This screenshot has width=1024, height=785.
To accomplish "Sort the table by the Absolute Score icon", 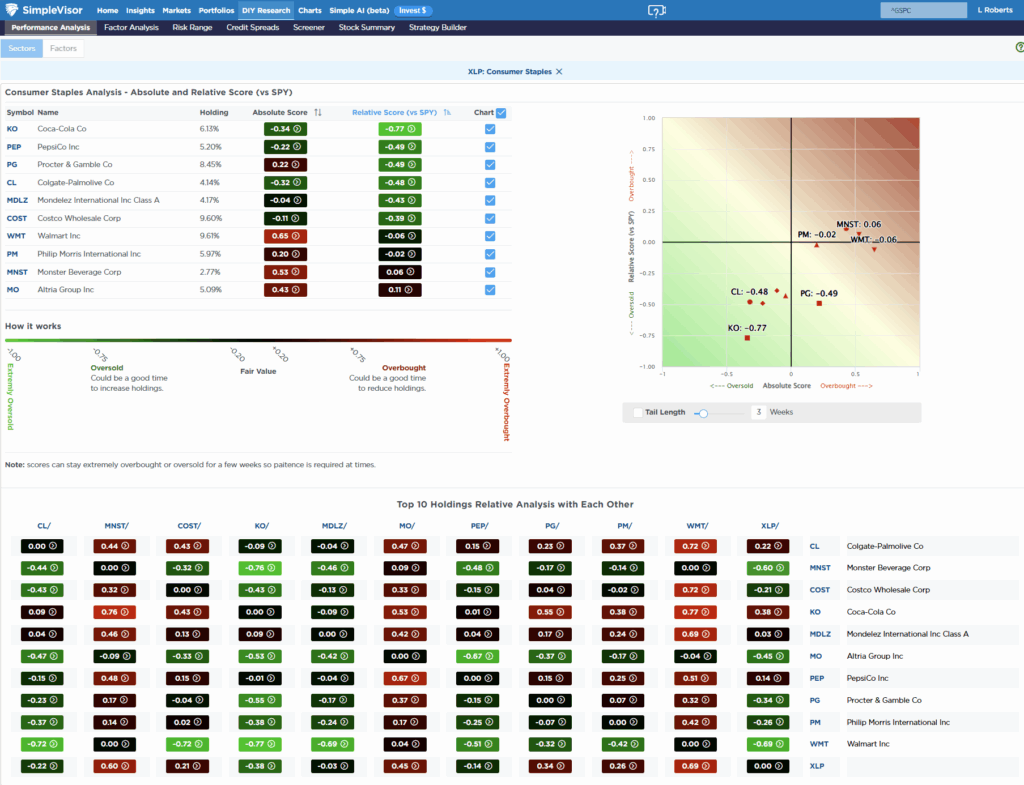I will [317, 112].
